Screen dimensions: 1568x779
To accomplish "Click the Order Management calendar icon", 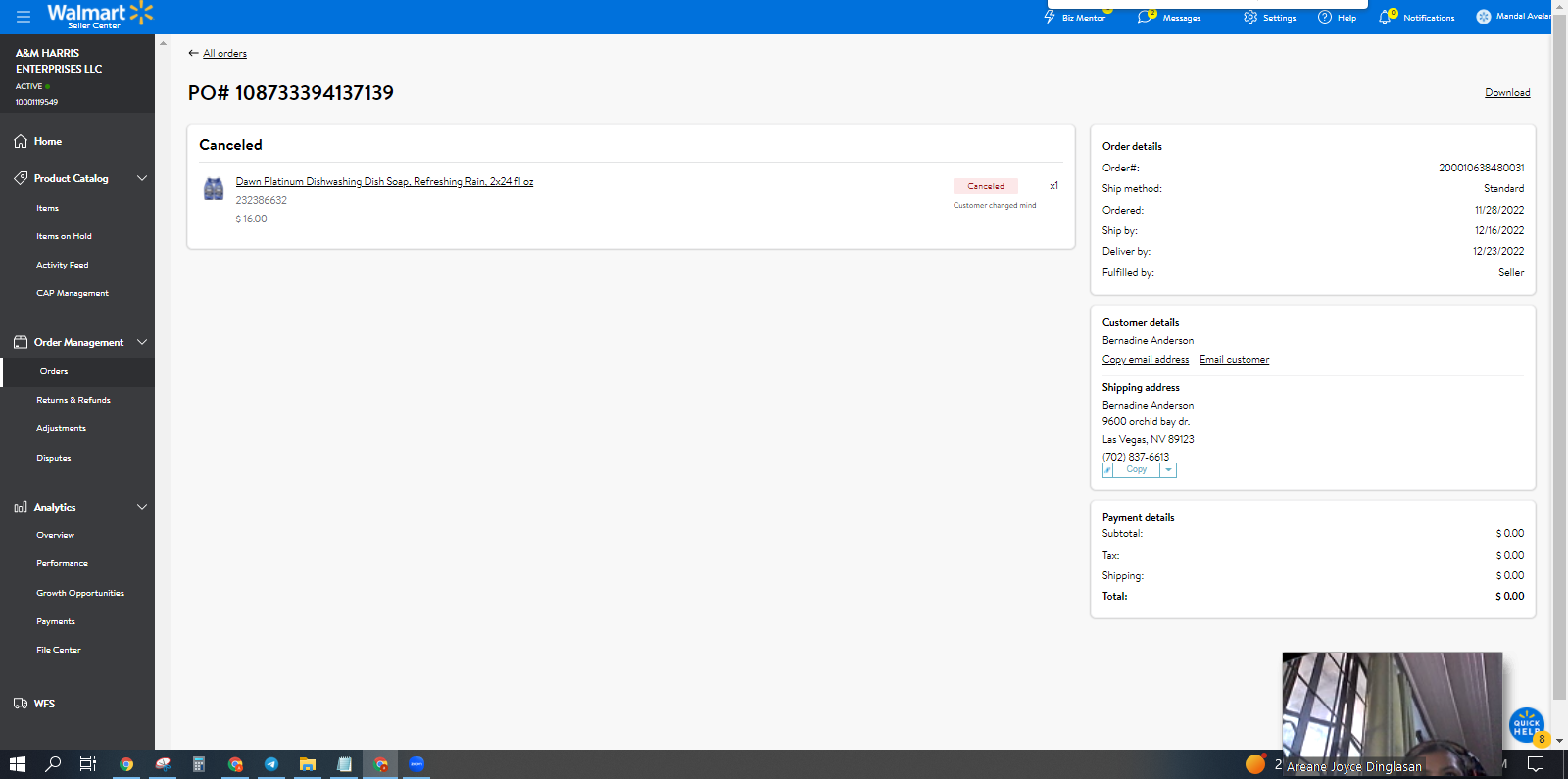I will (x=21, y=342).
